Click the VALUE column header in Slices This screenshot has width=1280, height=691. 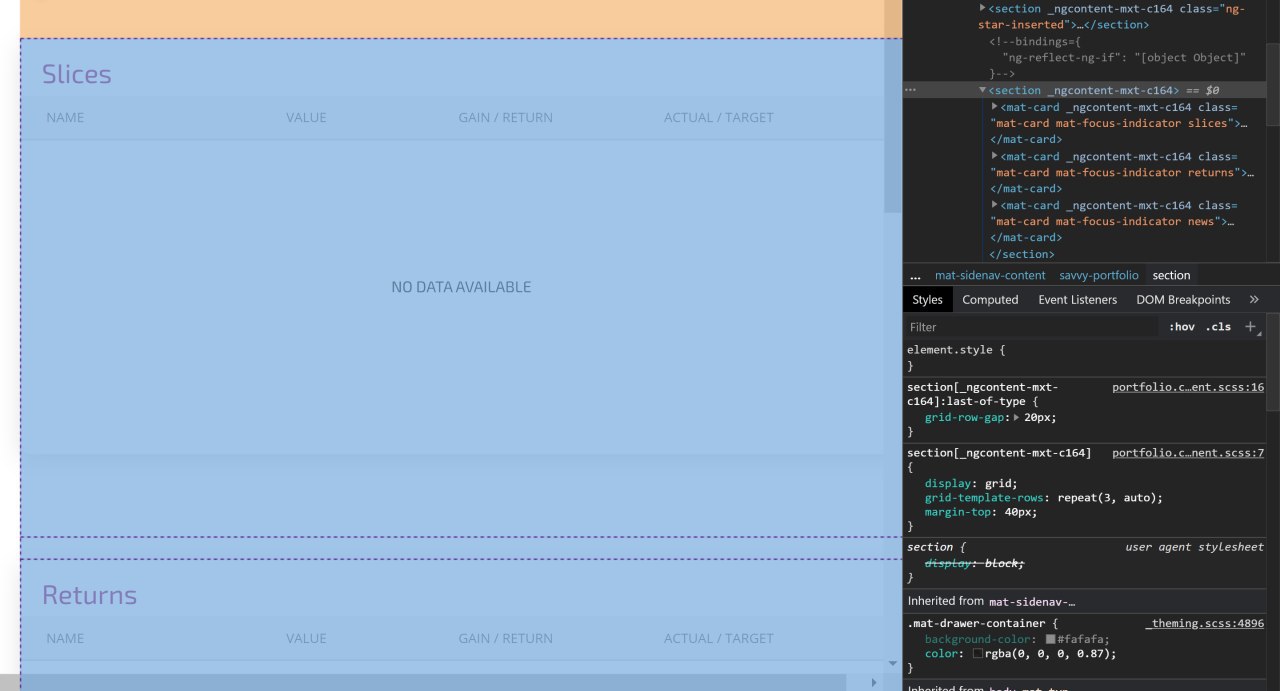(x=306, y=117)
